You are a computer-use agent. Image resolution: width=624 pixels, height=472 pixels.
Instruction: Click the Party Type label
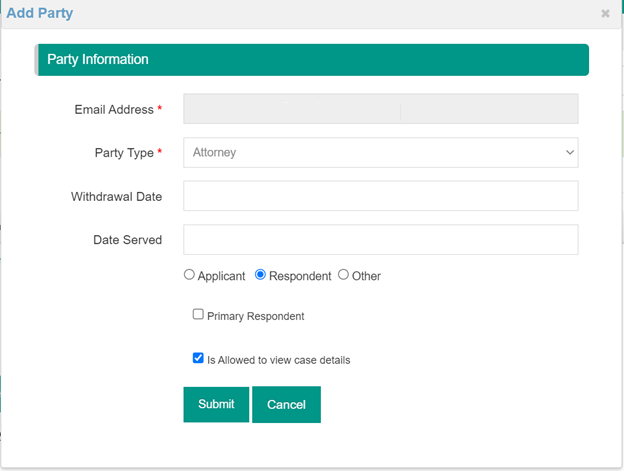[124, 153]
